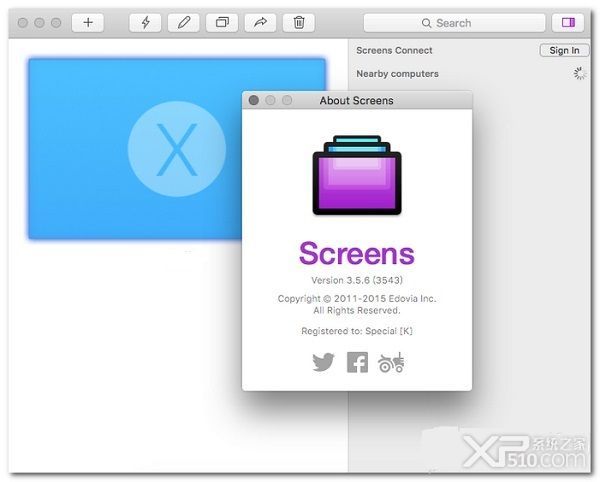Click the purple Screens title text
This screenshot has height=482, width=600.
357,253
